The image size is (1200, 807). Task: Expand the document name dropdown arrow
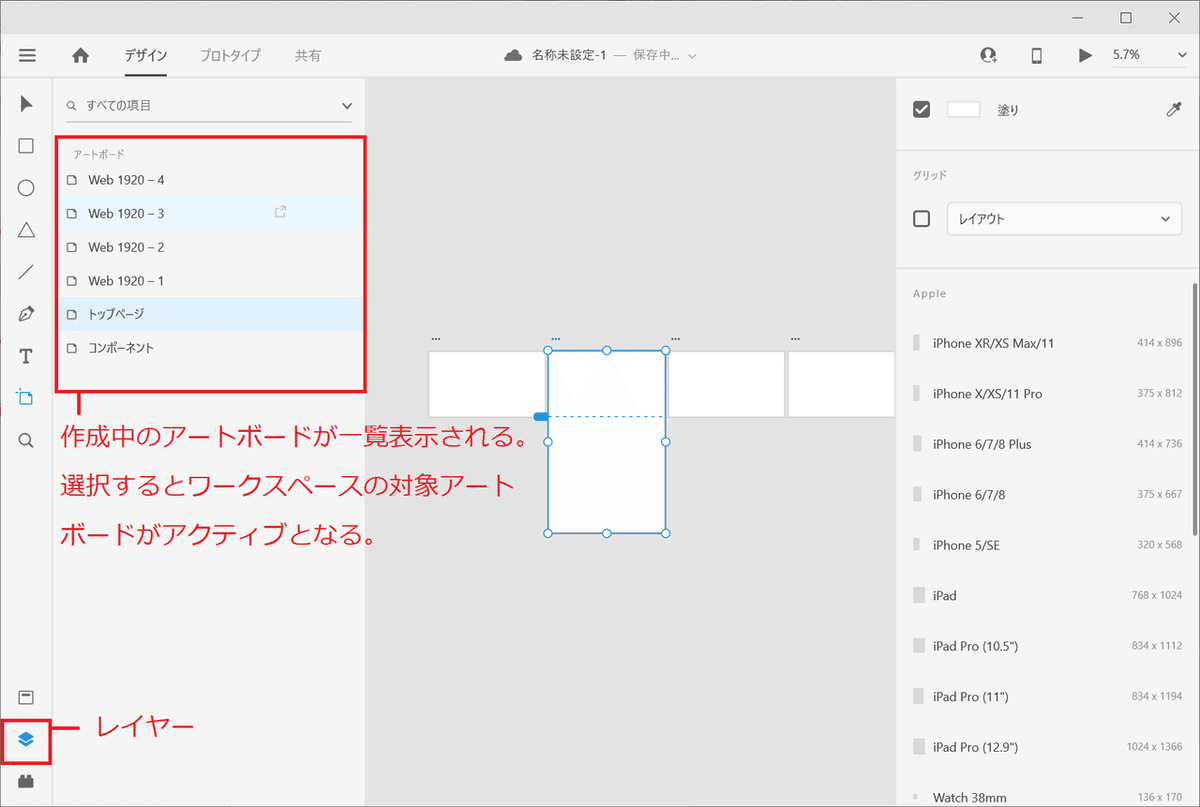tap(692, 56)
